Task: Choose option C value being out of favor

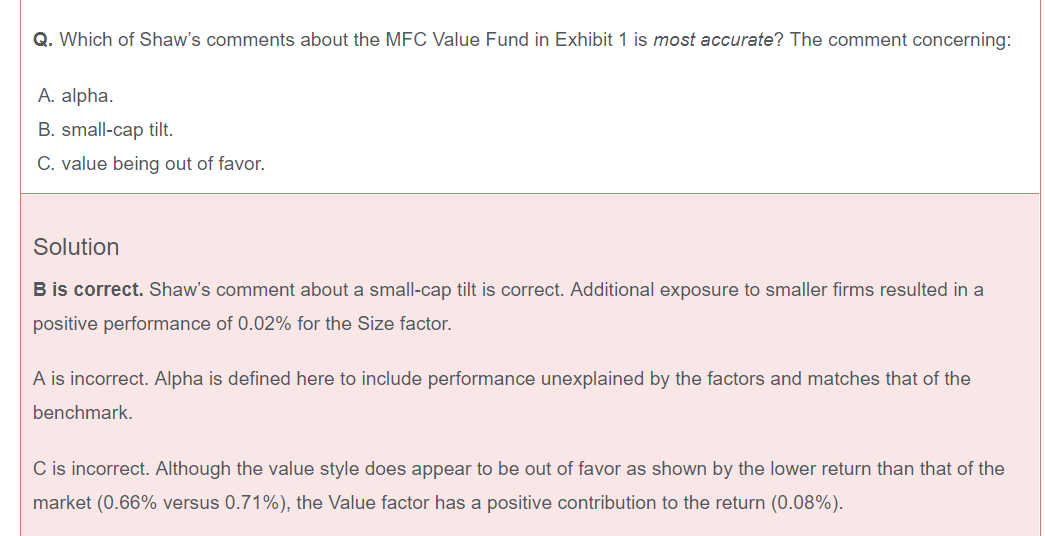Action: (x=151, y=163)
